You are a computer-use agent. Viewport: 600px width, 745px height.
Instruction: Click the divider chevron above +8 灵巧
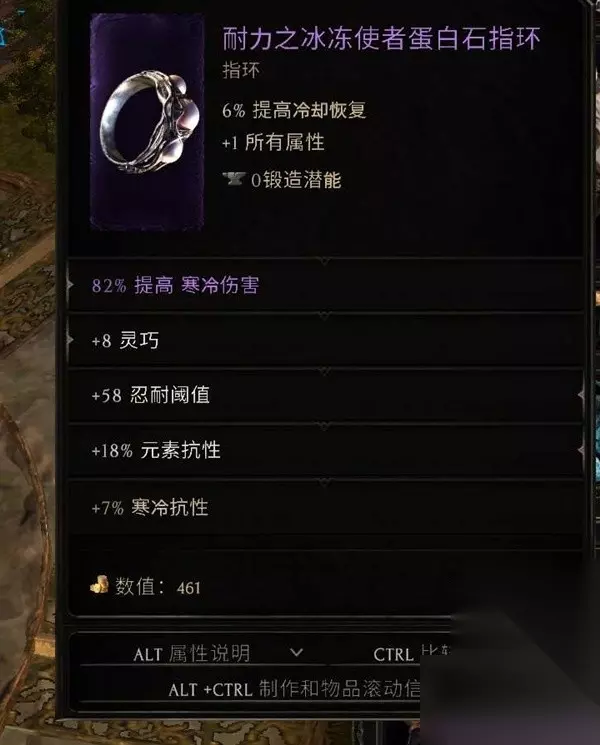coord(325,315)
